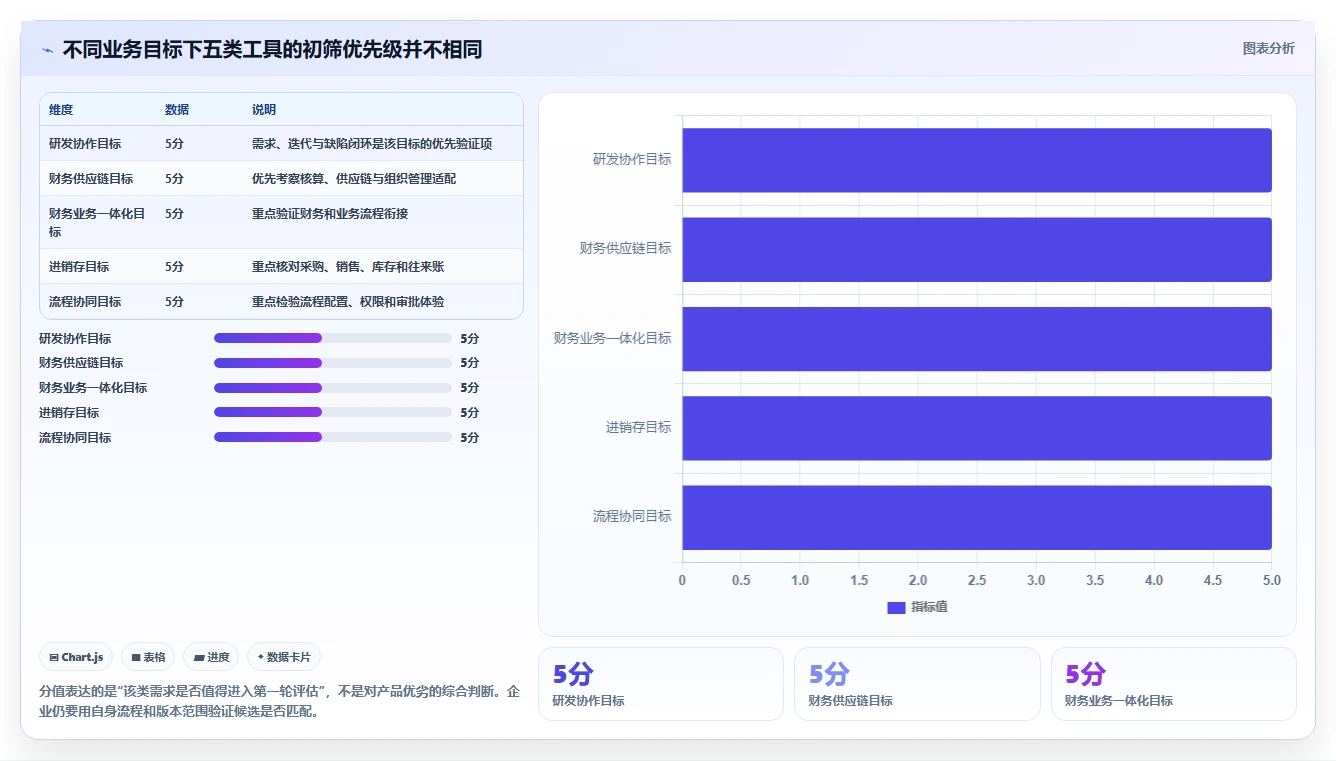Click the description 重点检验流程配置、权限和审批体验
The height and width of the screenshot is (761, 1336).
348,302
